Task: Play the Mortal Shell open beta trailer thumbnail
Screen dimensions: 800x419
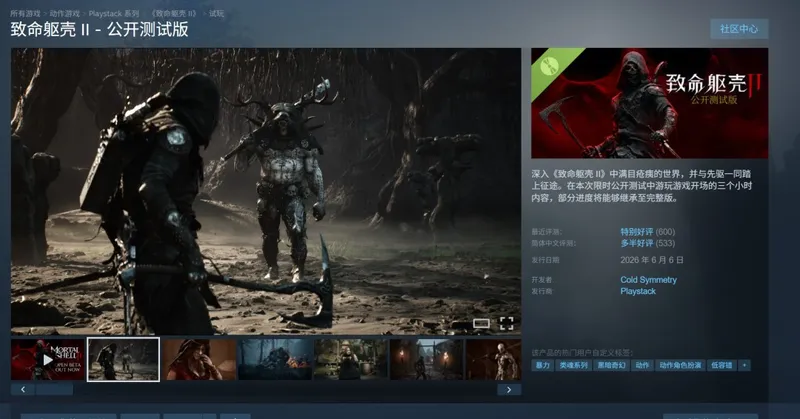Action: 48,359
